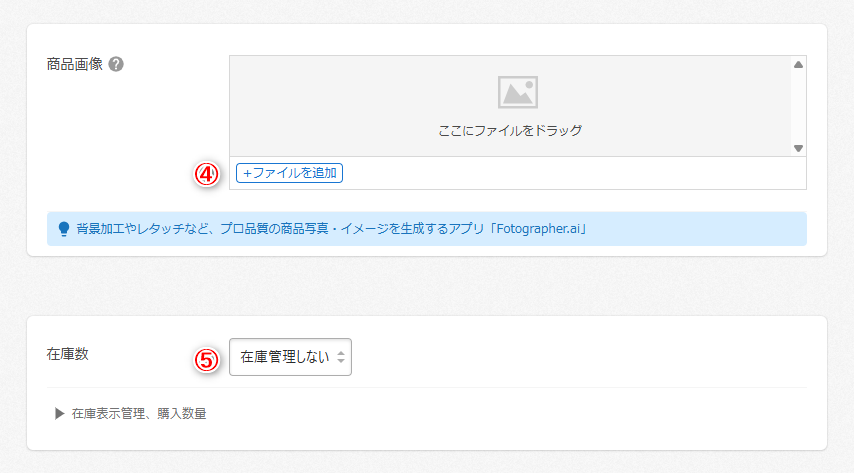Click the upload area's vertical scrollbar track
854x473 pixels.
[x=798, y=105]
